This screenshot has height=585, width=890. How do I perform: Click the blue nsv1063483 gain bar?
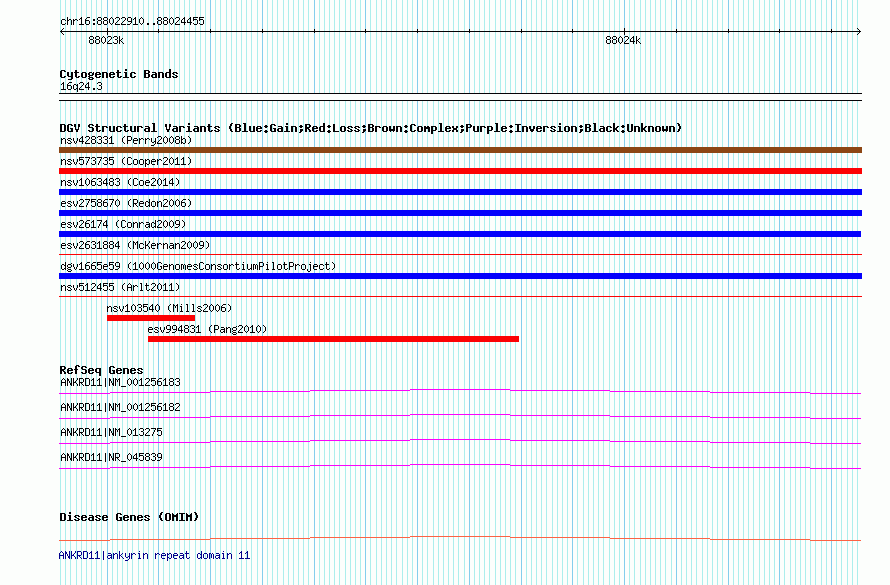pyautogui.click(x=460, y=192)
